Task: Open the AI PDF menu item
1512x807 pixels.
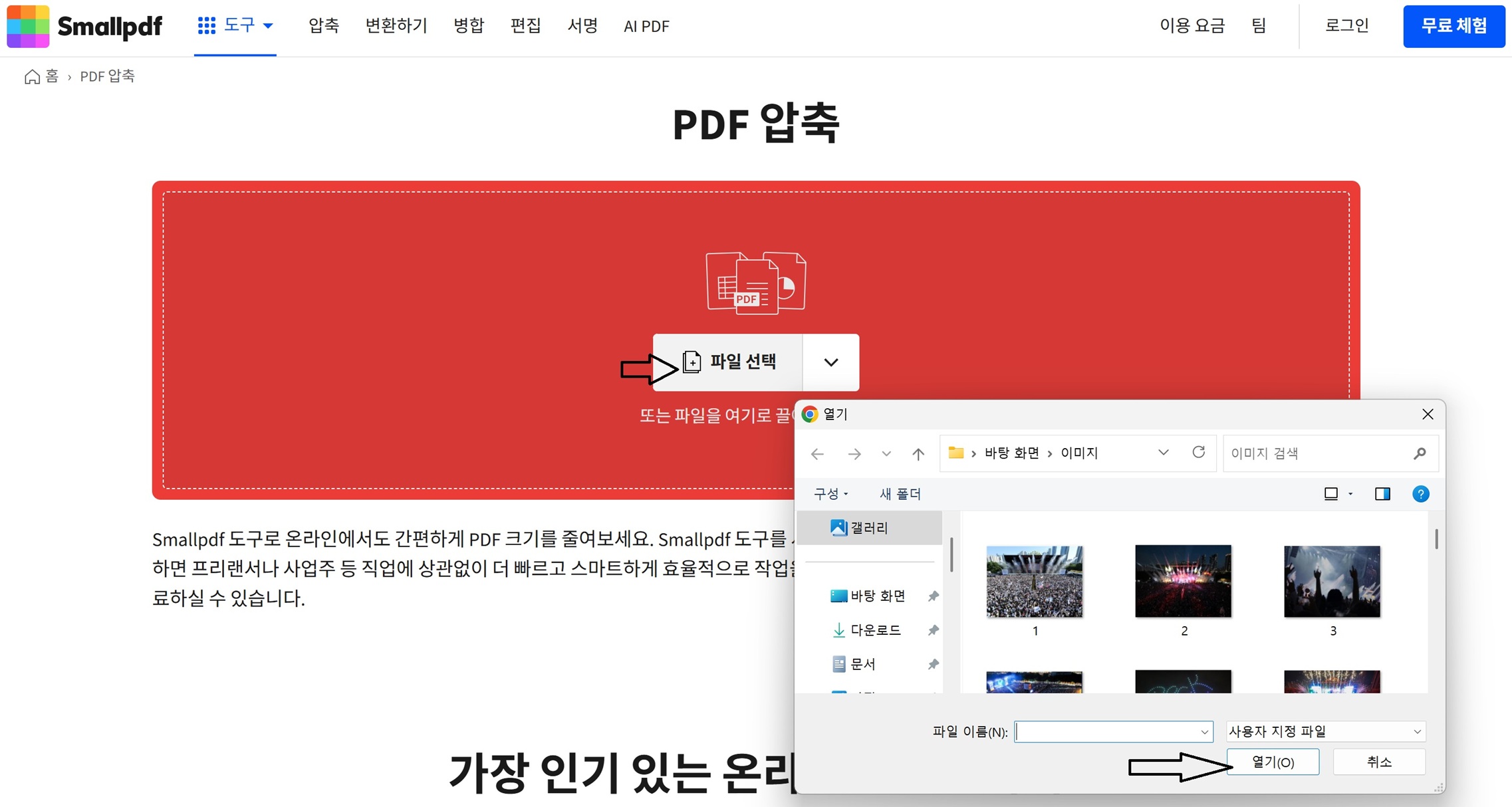Action: [x=646, y=26]
